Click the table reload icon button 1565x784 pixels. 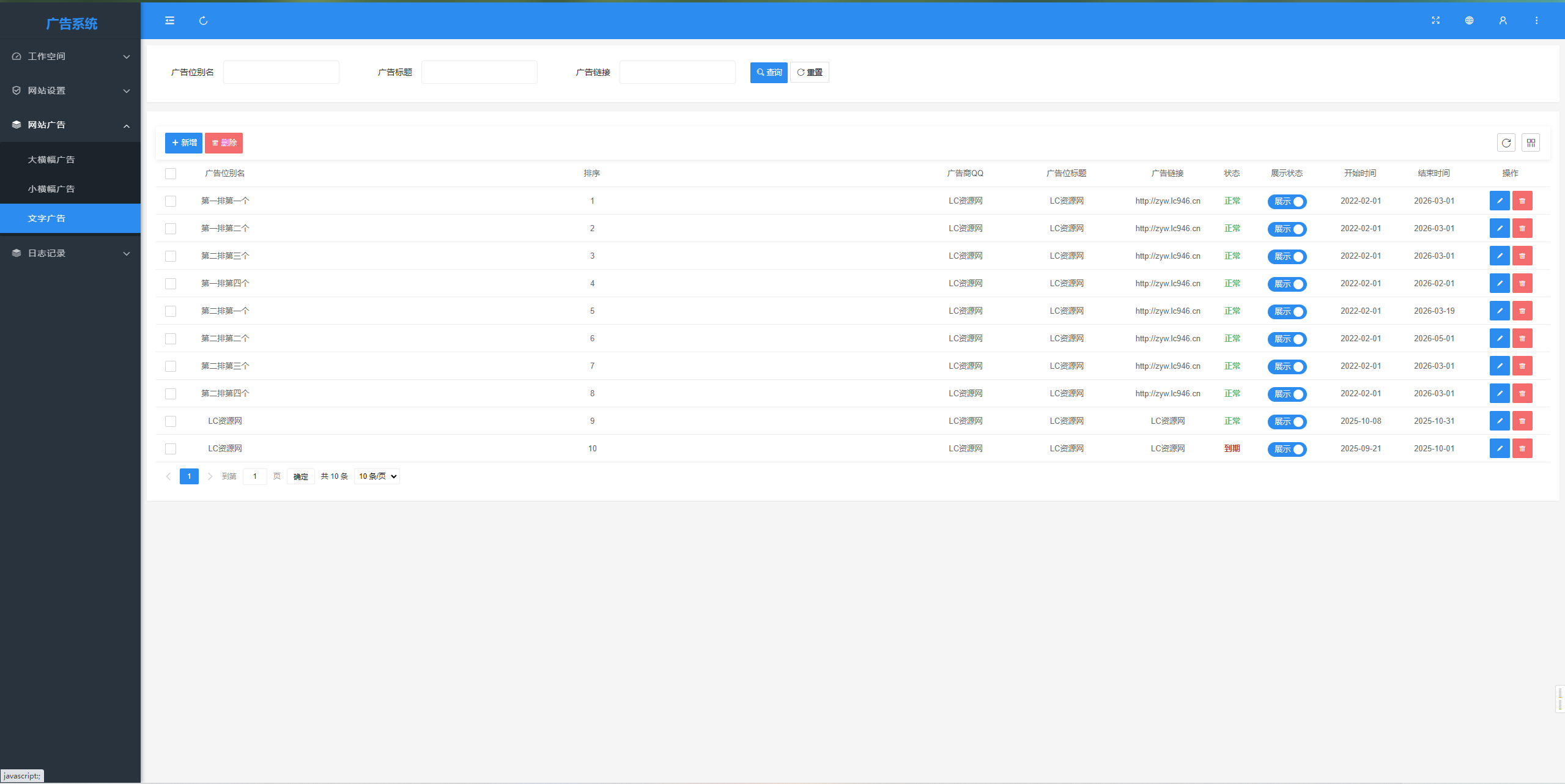tap(1506, 142)
